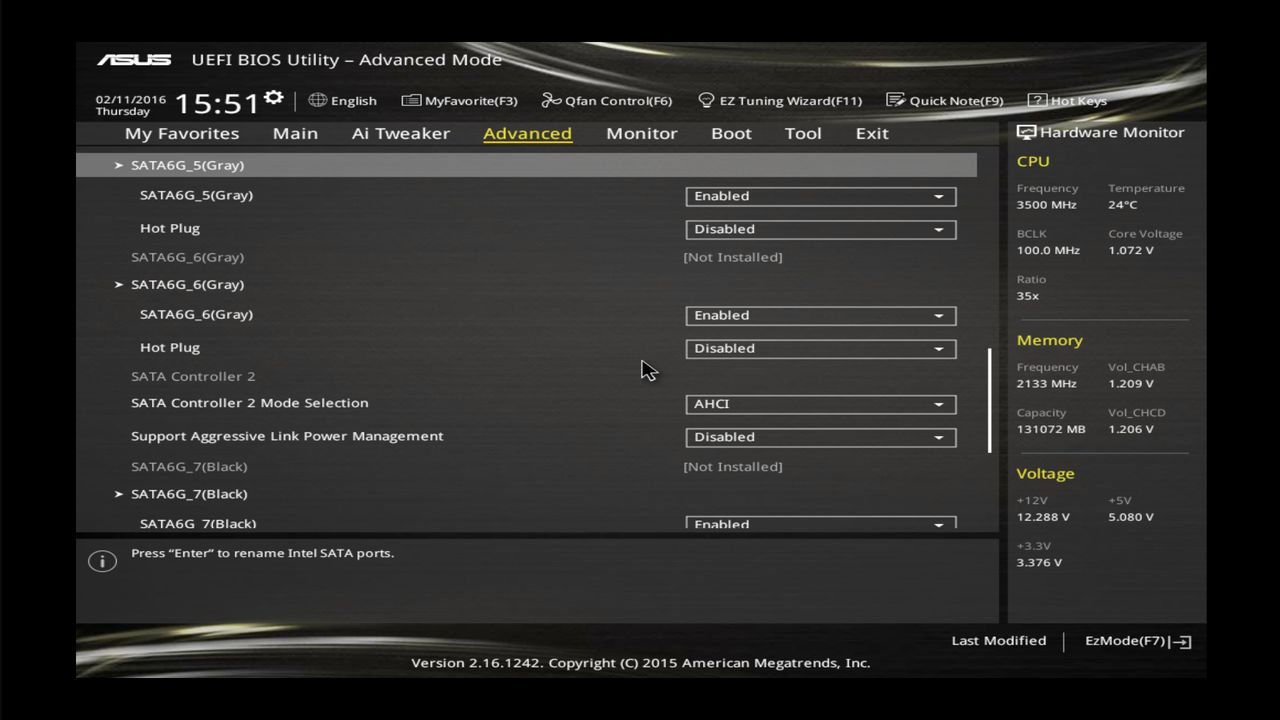Open English language selector
The height and width of the screenshot is (720, 1280).
343,100
